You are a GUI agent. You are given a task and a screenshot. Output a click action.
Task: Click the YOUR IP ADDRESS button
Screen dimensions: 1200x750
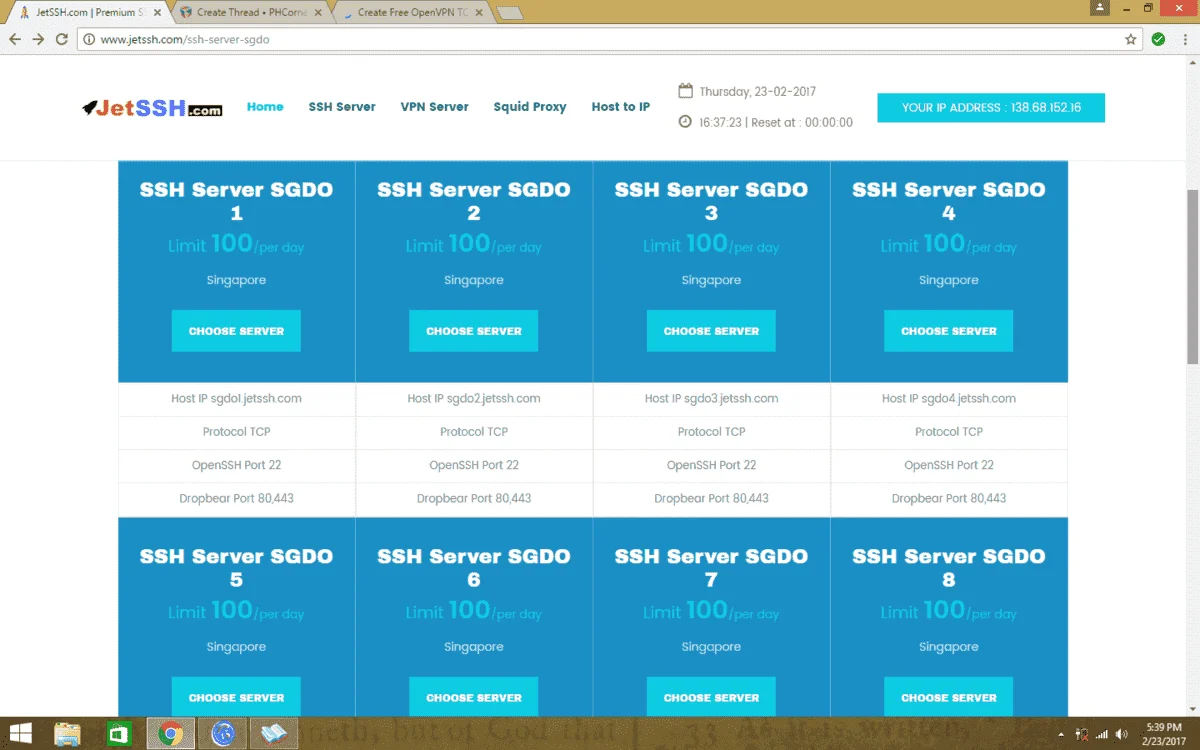tap(991, 108)
